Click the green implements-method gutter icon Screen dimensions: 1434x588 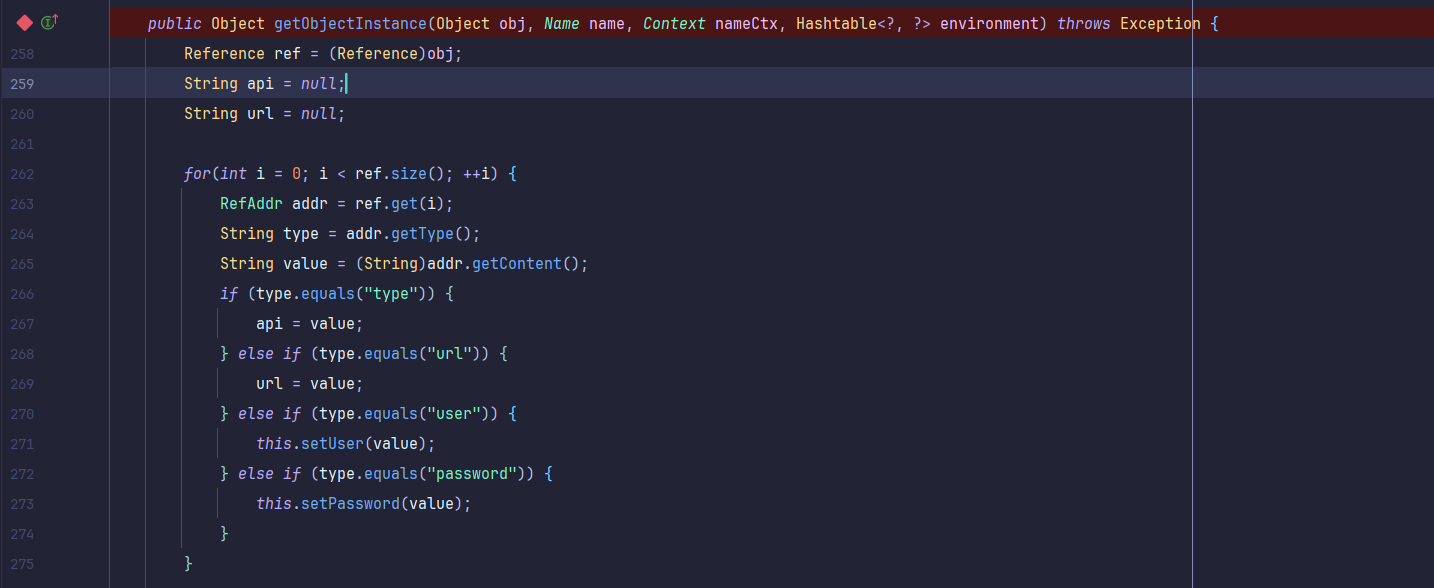(48, 22)
